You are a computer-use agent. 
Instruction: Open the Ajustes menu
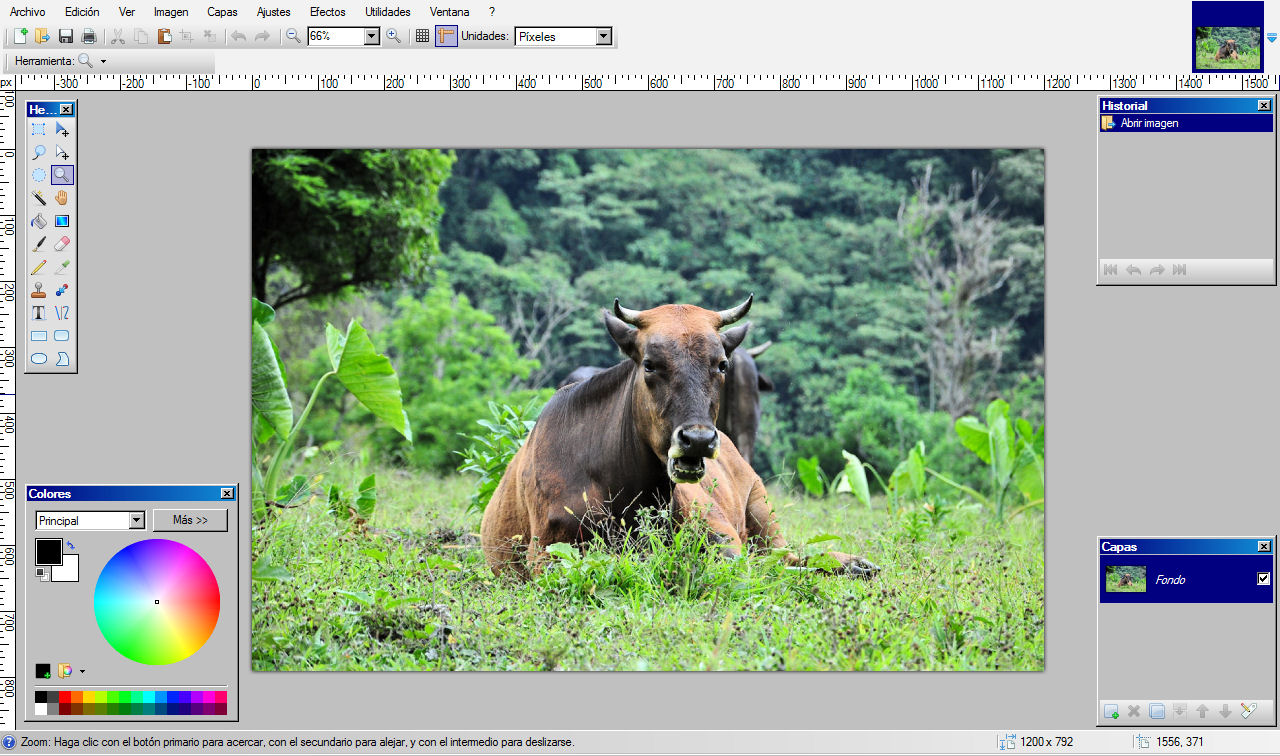pos(273,11)
